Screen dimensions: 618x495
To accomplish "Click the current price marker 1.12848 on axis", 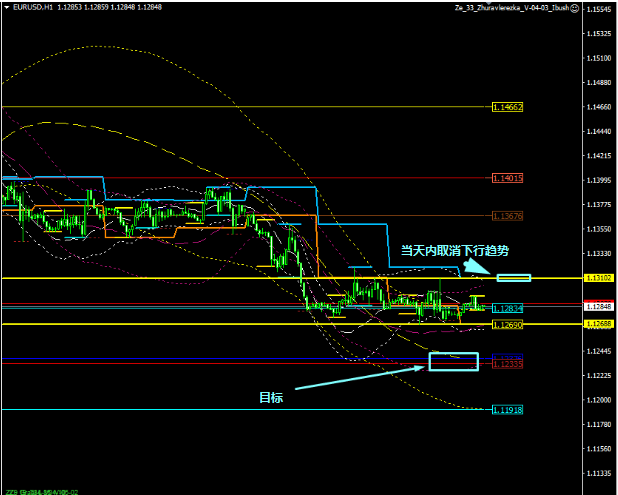I will coord(599,305).
